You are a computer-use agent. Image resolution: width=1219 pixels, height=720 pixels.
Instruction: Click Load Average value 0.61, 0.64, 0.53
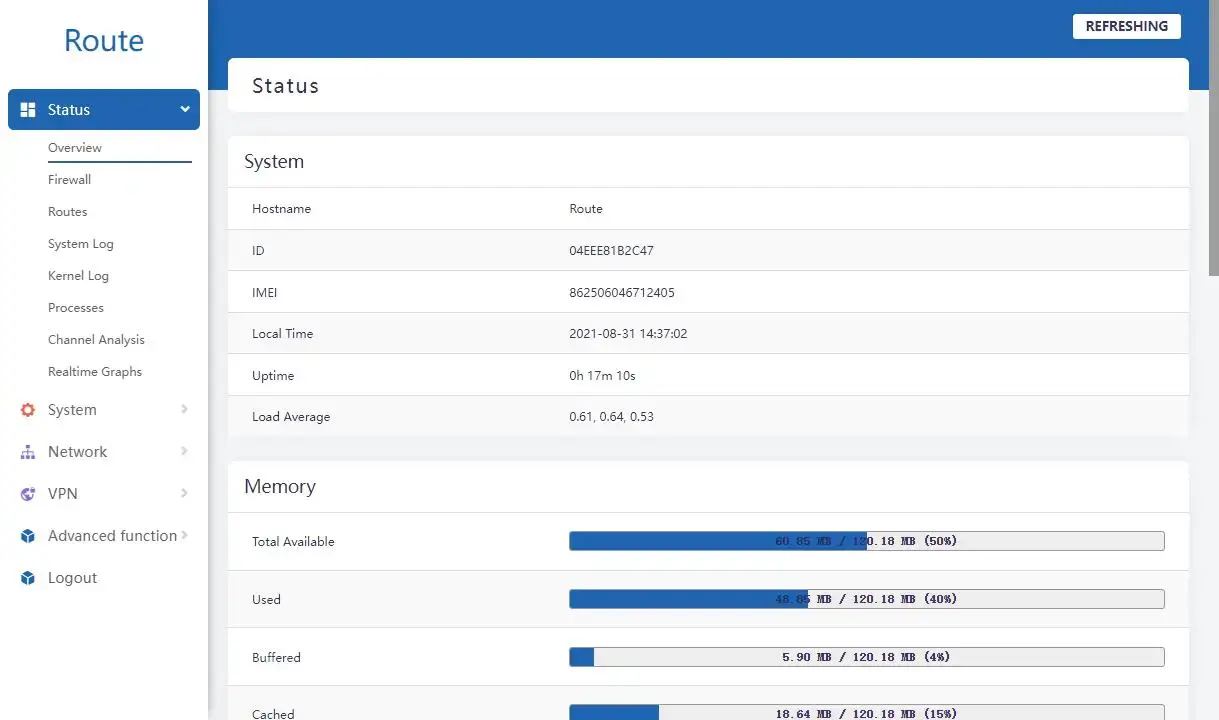click(611, 417)
